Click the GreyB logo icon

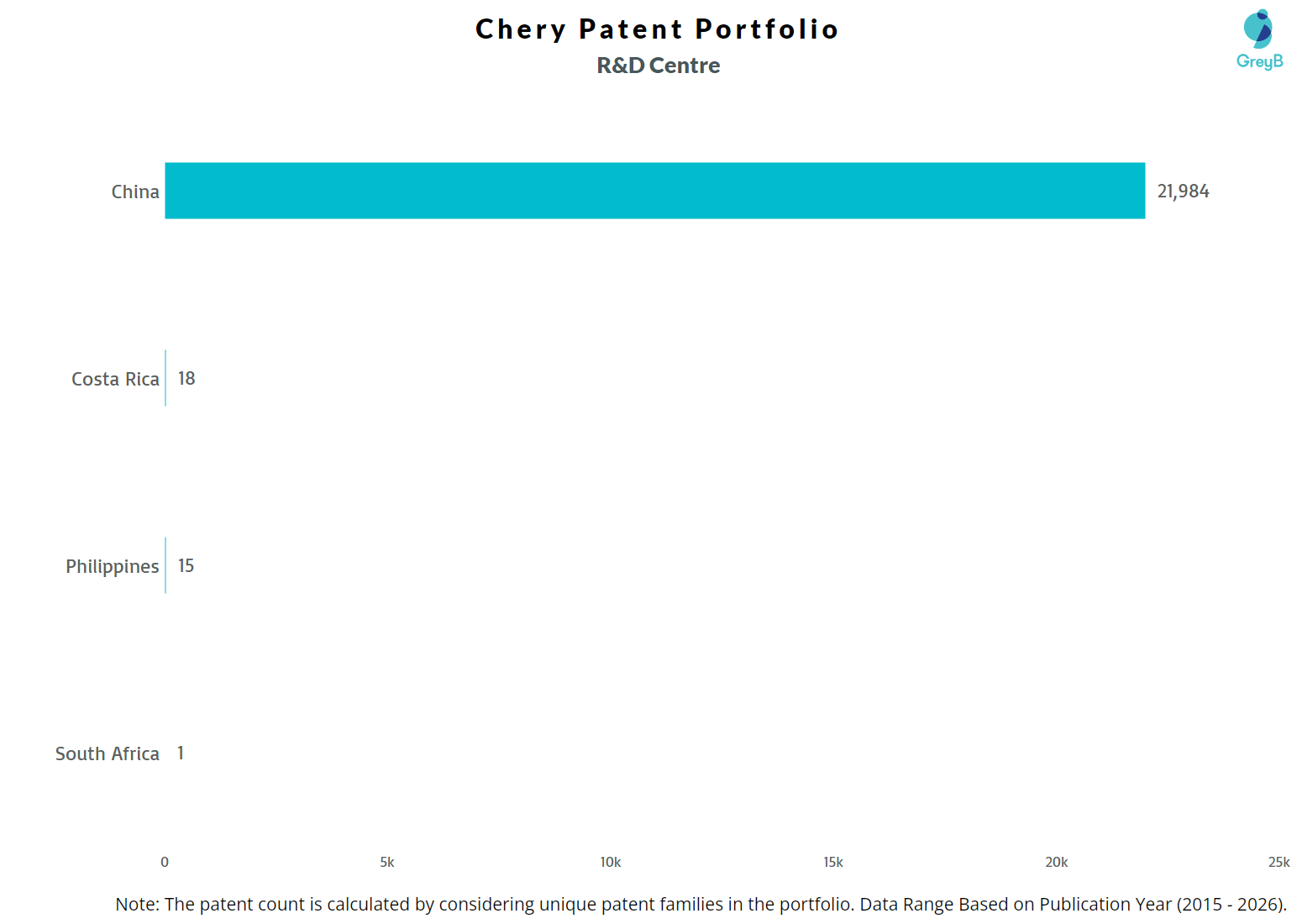(x=1258, y=39)
